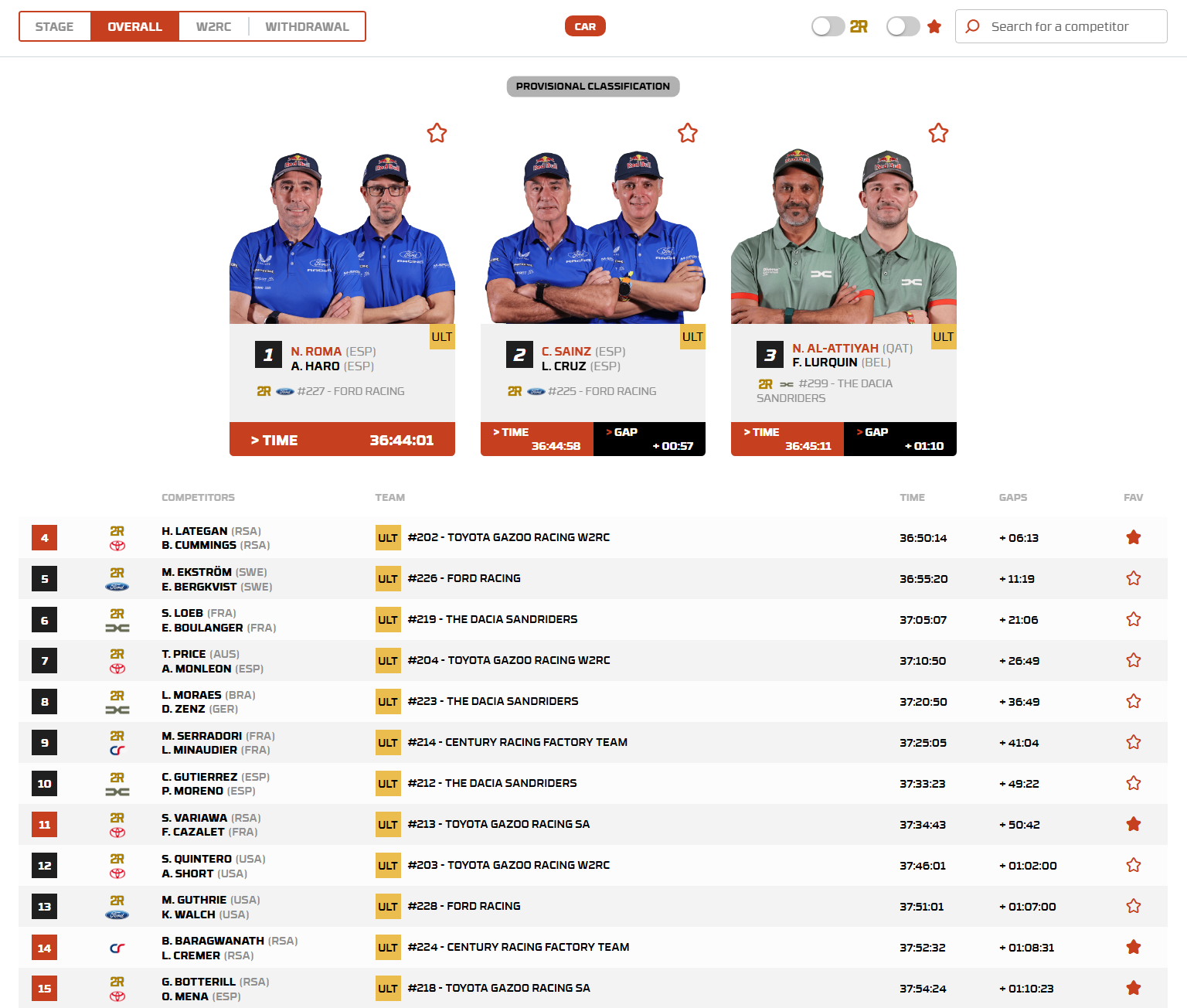This screenshot has height=1008, width=1187.
Task: Enable the 2R filter toggle
Action: pos(827,26)
